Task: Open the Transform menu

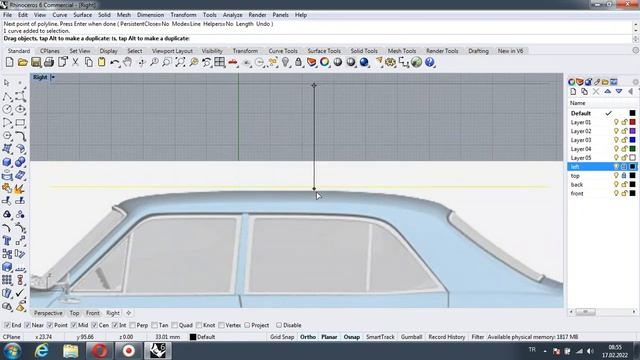Action: coord(183,15)
